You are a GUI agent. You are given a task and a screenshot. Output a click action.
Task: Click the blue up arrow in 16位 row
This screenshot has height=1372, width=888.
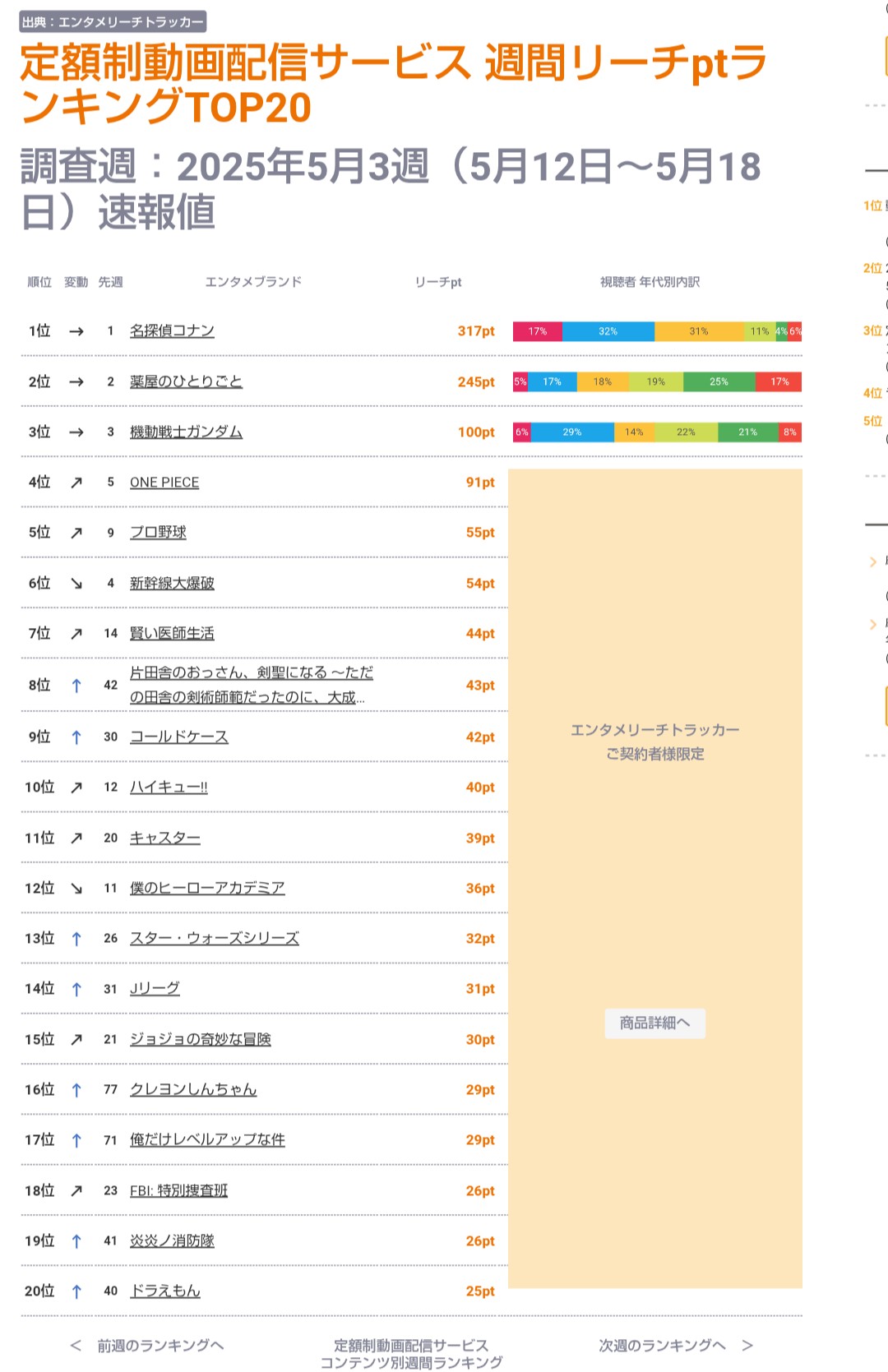click(x=76, y=1090)
